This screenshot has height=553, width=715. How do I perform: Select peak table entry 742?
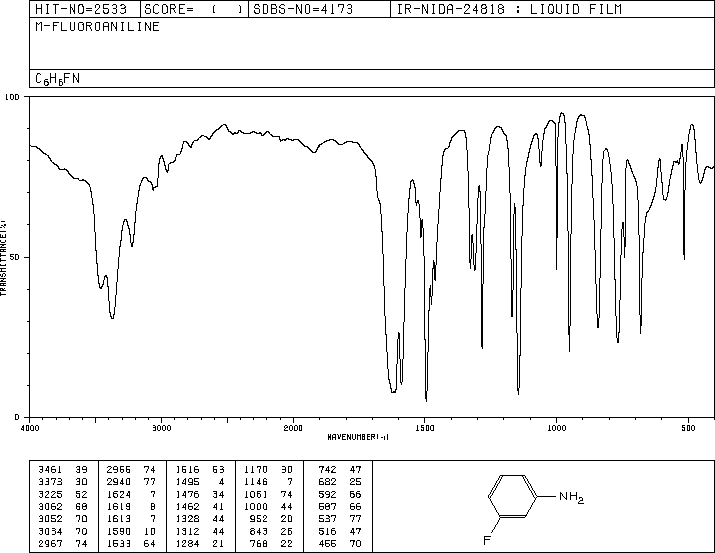340,470
